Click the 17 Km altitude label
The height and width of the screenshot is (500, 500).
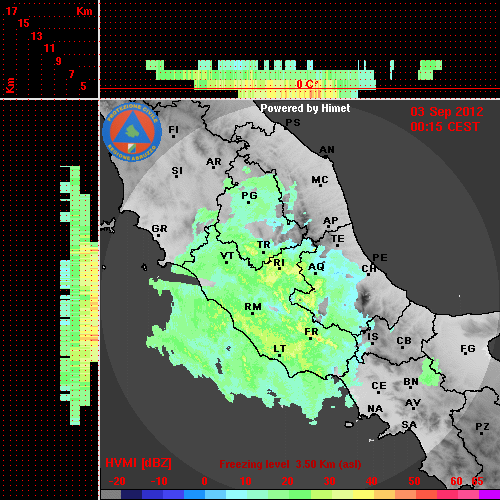11,11
